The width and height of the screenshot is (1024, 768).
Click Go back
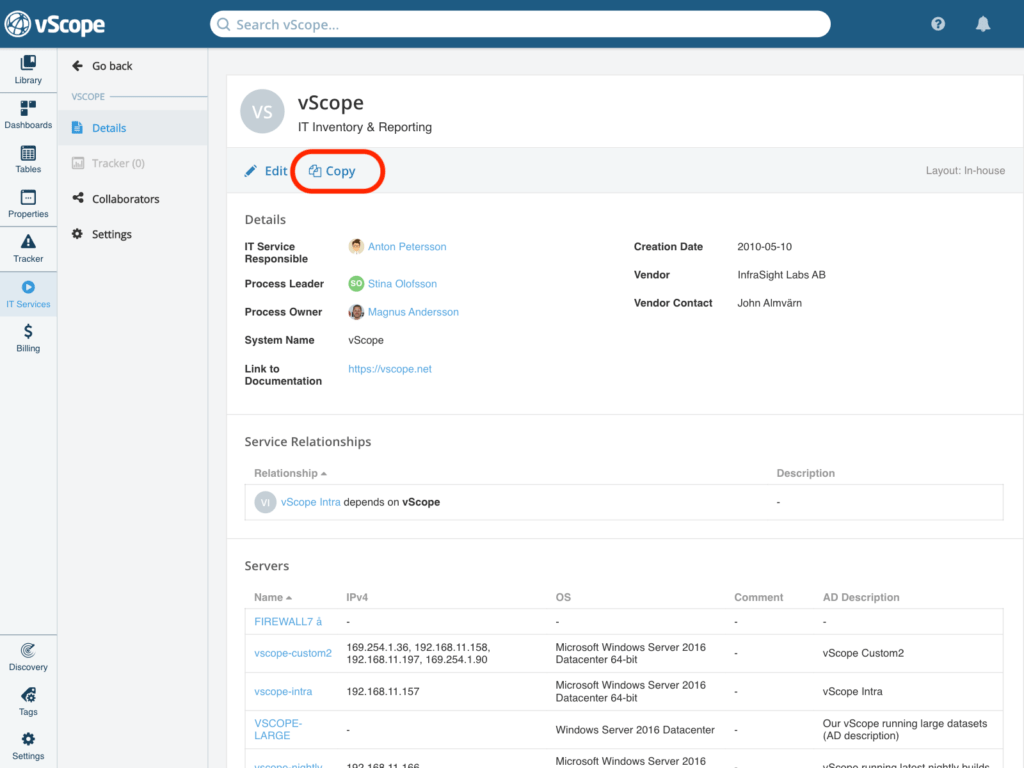(112, 66)
